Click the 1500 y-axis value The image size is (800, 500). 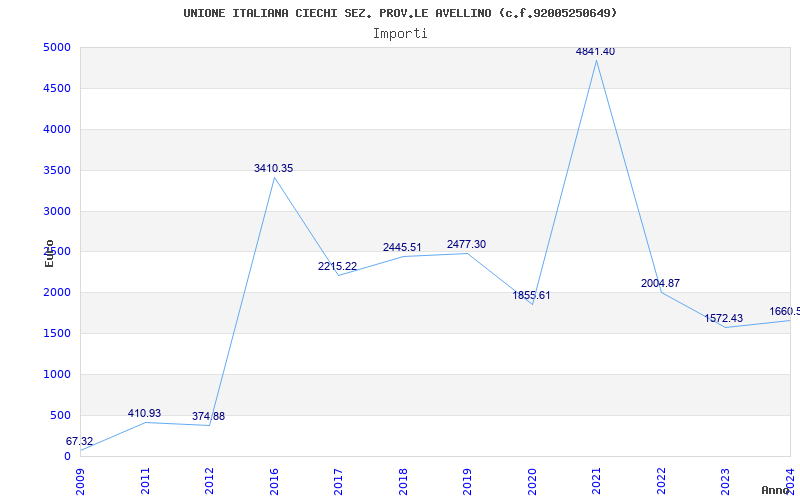point(57,334)
